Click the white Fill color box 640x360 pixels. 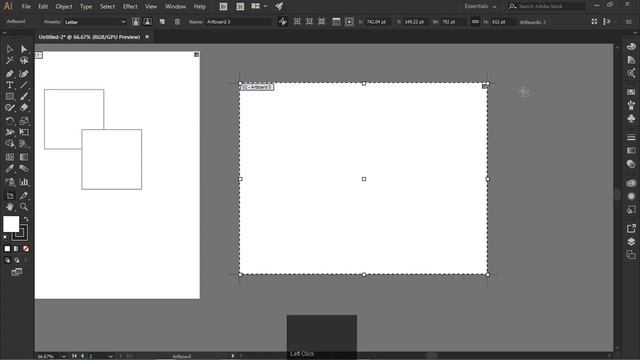click(x=11, y=224)
